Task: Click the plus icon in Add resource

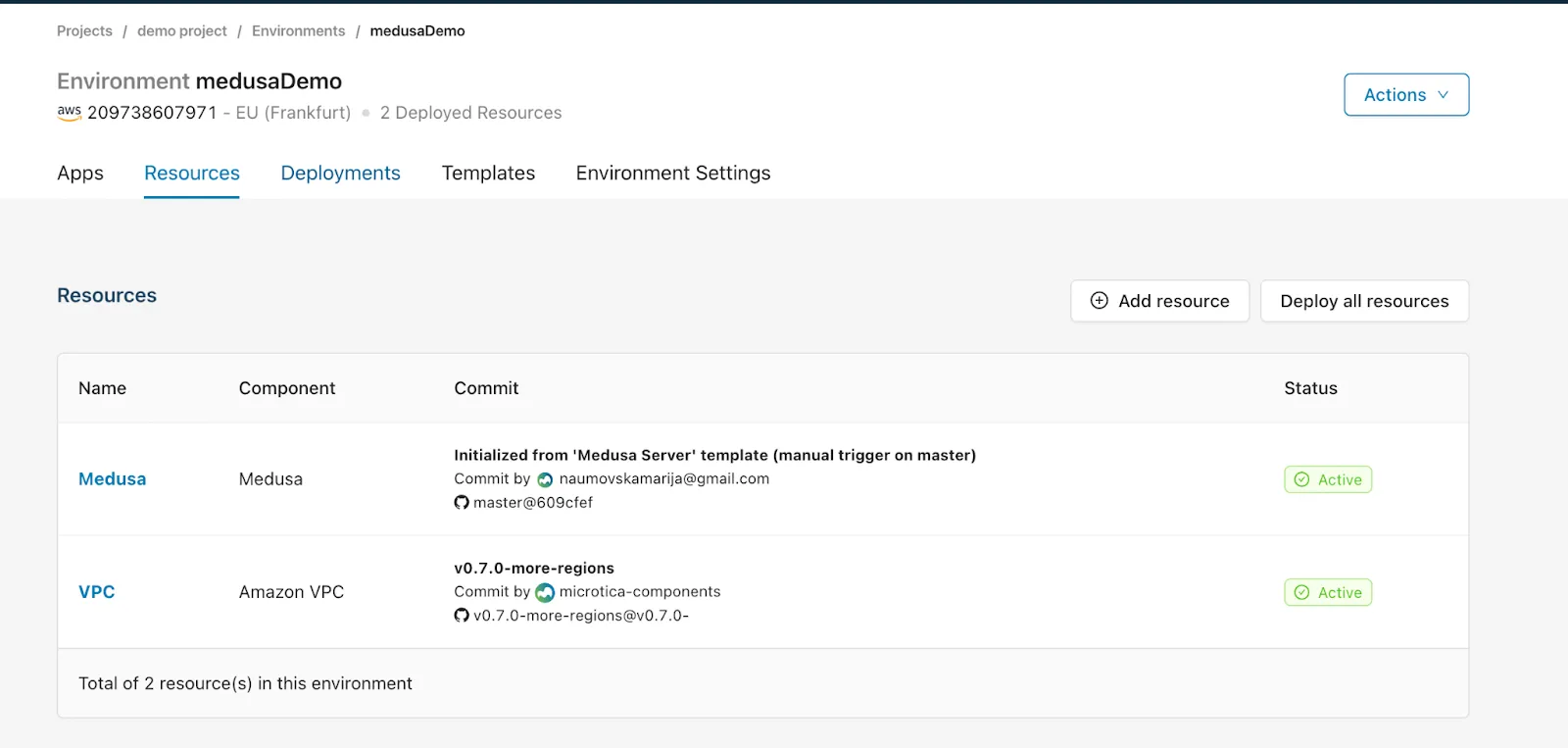Action: pos(1100,301)
